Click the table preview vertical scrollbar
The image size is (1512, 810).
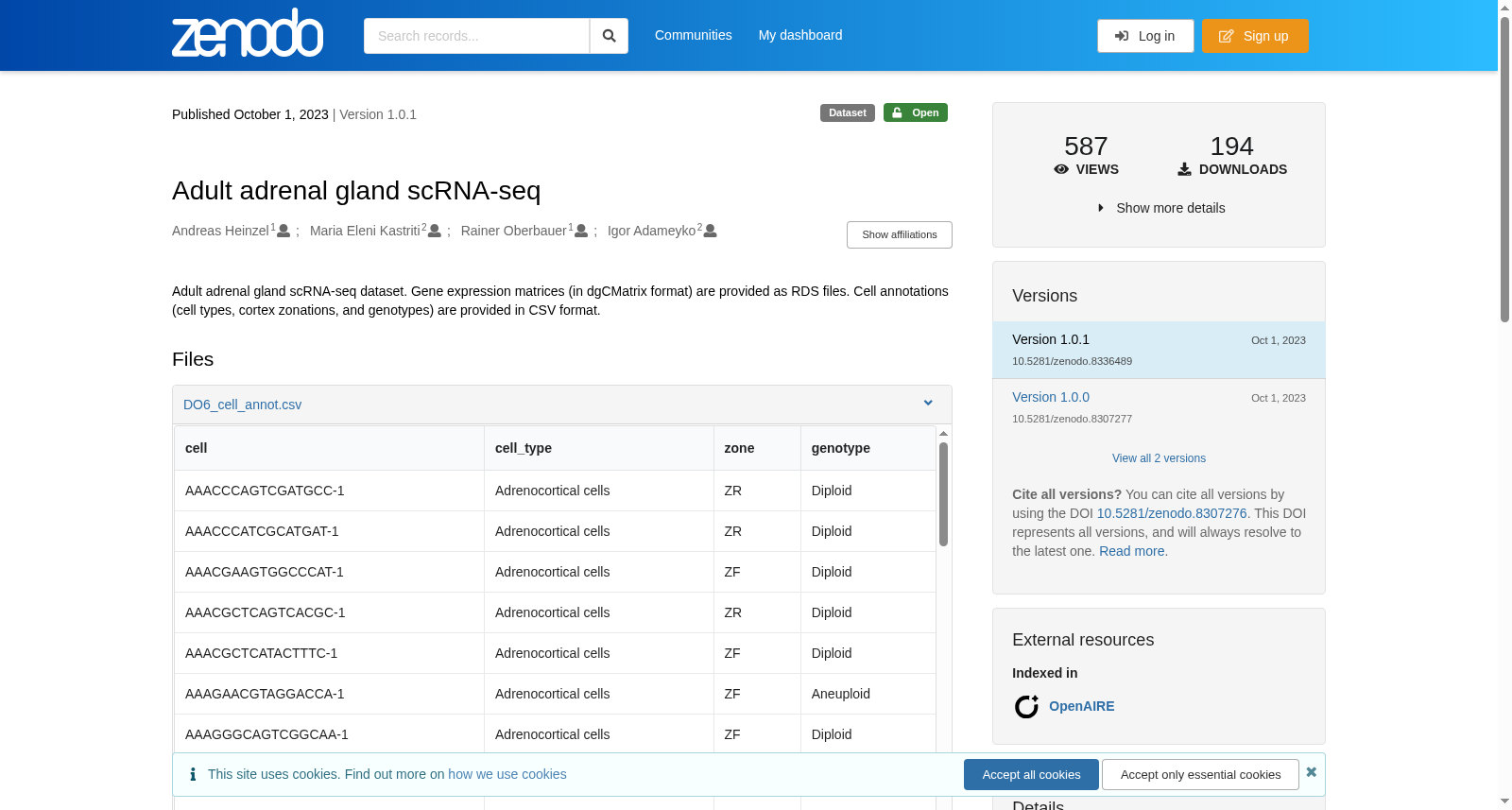click(x=943, y=494)
